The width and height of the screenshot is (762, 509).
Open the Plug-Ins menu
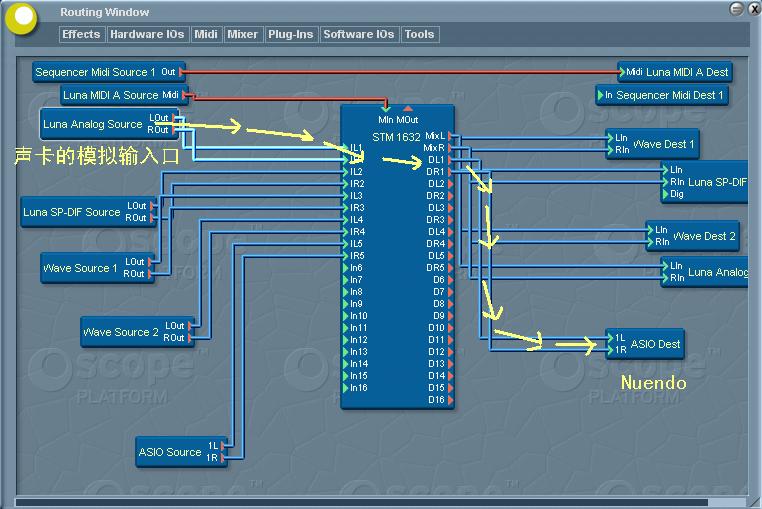click(291, 34)
